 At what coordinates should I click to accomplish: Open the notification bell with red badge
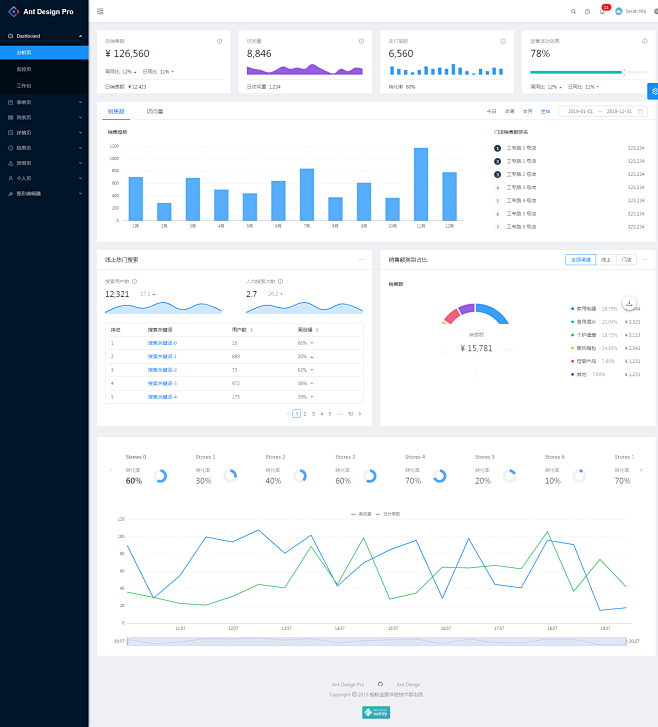[x=602, y=11]
